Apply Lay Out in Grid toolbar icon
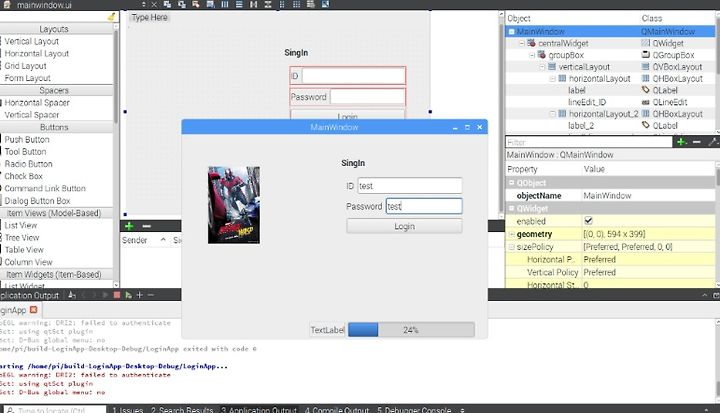Image resolution: width=720 pixels, height=413 pixels. [297, 4]
